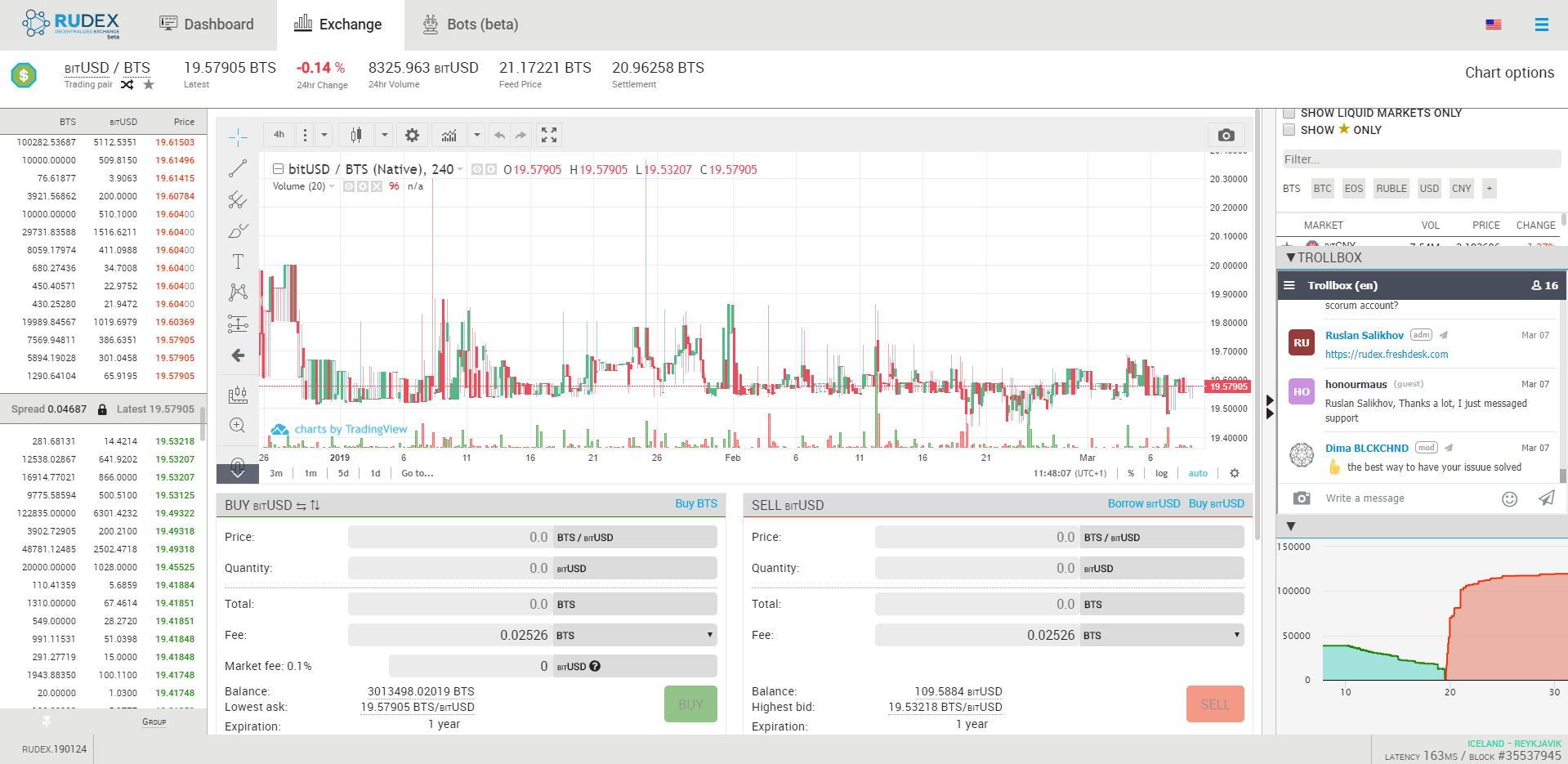The height and width of the screenshot is (764, 1568).
Task: Toggle auto scale on chart
Action: [x=1198, y=473]
